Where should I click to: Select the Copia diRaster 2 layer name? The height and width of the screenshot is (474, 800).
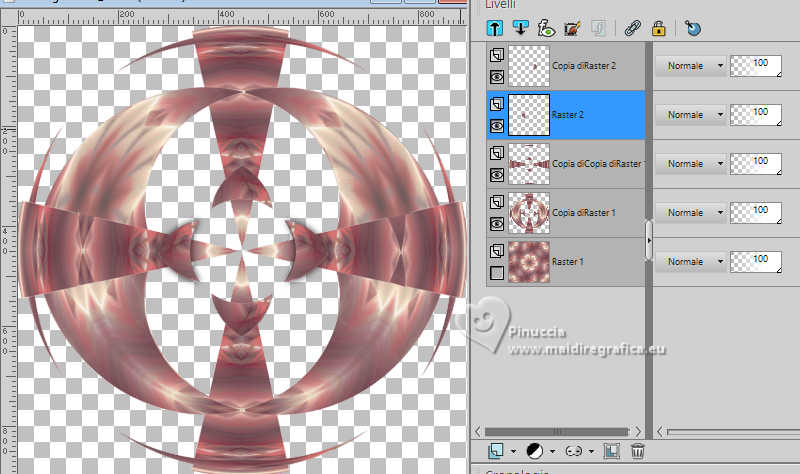coord(584,66)
